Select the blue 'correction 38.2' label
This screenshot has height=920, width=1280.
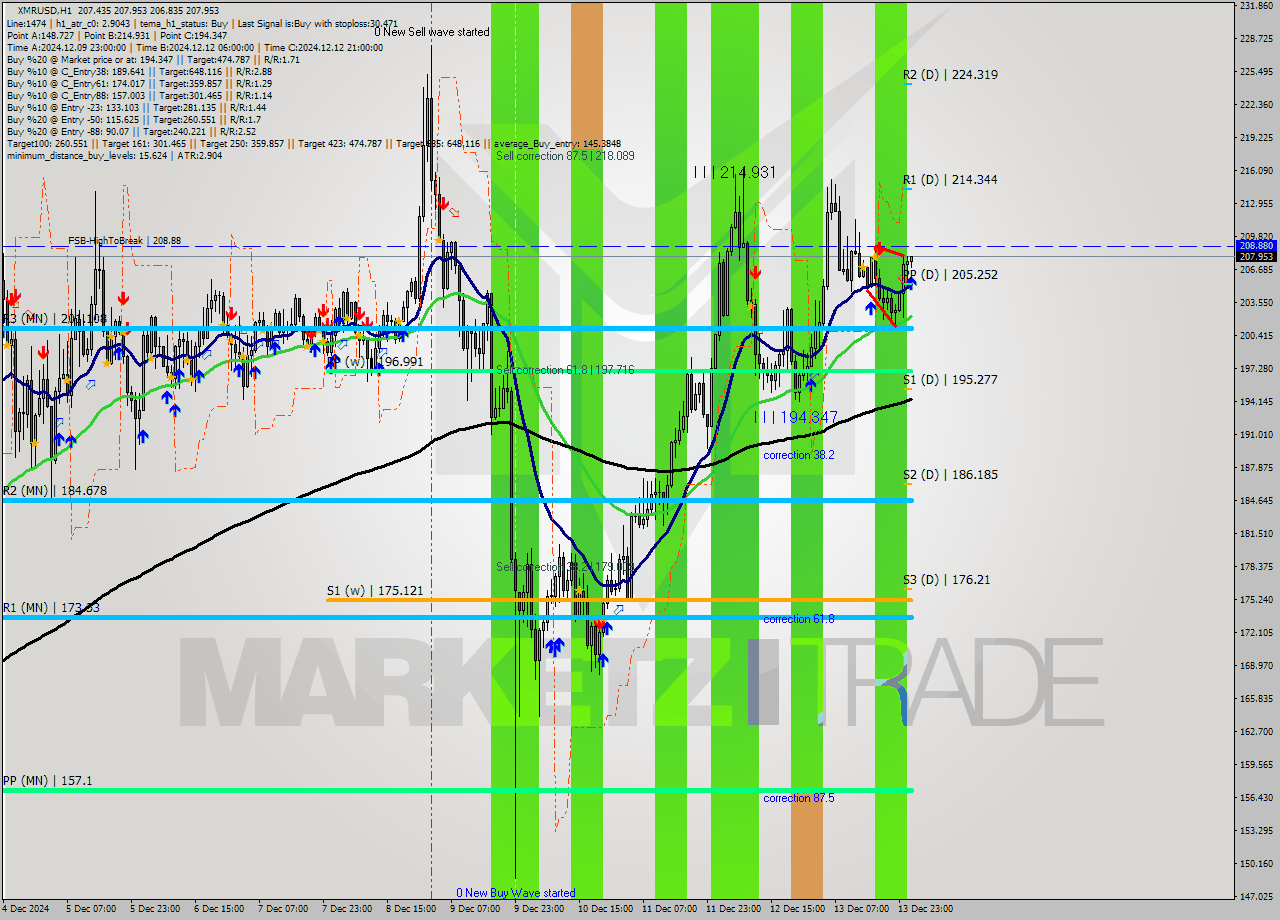point(798,455)
